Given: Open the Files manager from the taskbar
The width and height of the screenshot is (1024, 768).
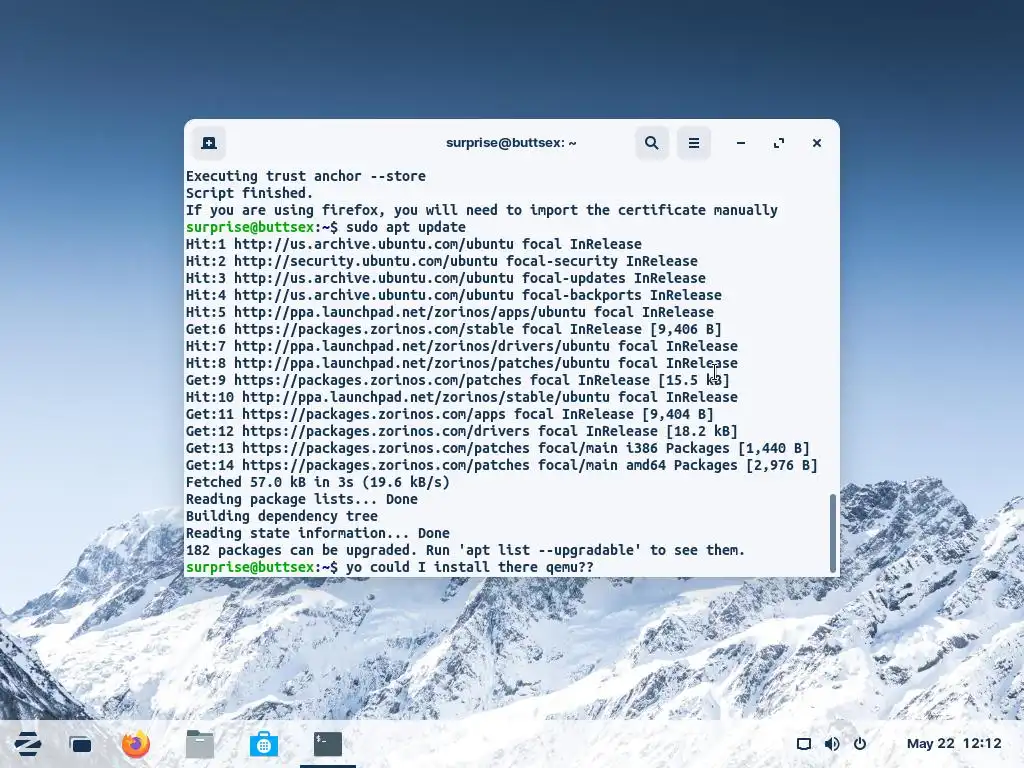Looking at the screenshot, I should tap(200, 744).
